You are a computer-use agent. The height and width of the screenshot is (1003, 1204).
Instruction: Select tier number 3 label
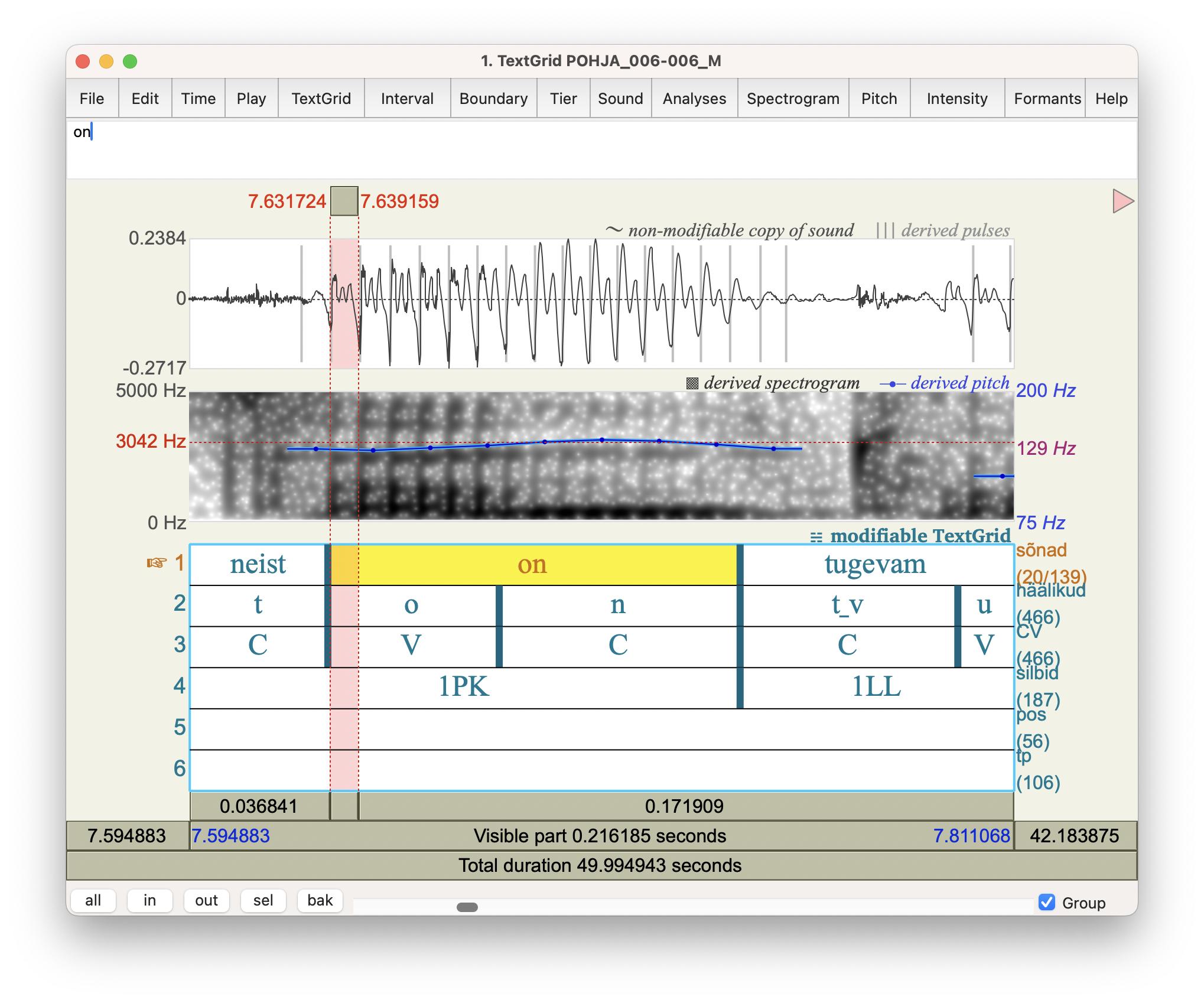(180, 644)
